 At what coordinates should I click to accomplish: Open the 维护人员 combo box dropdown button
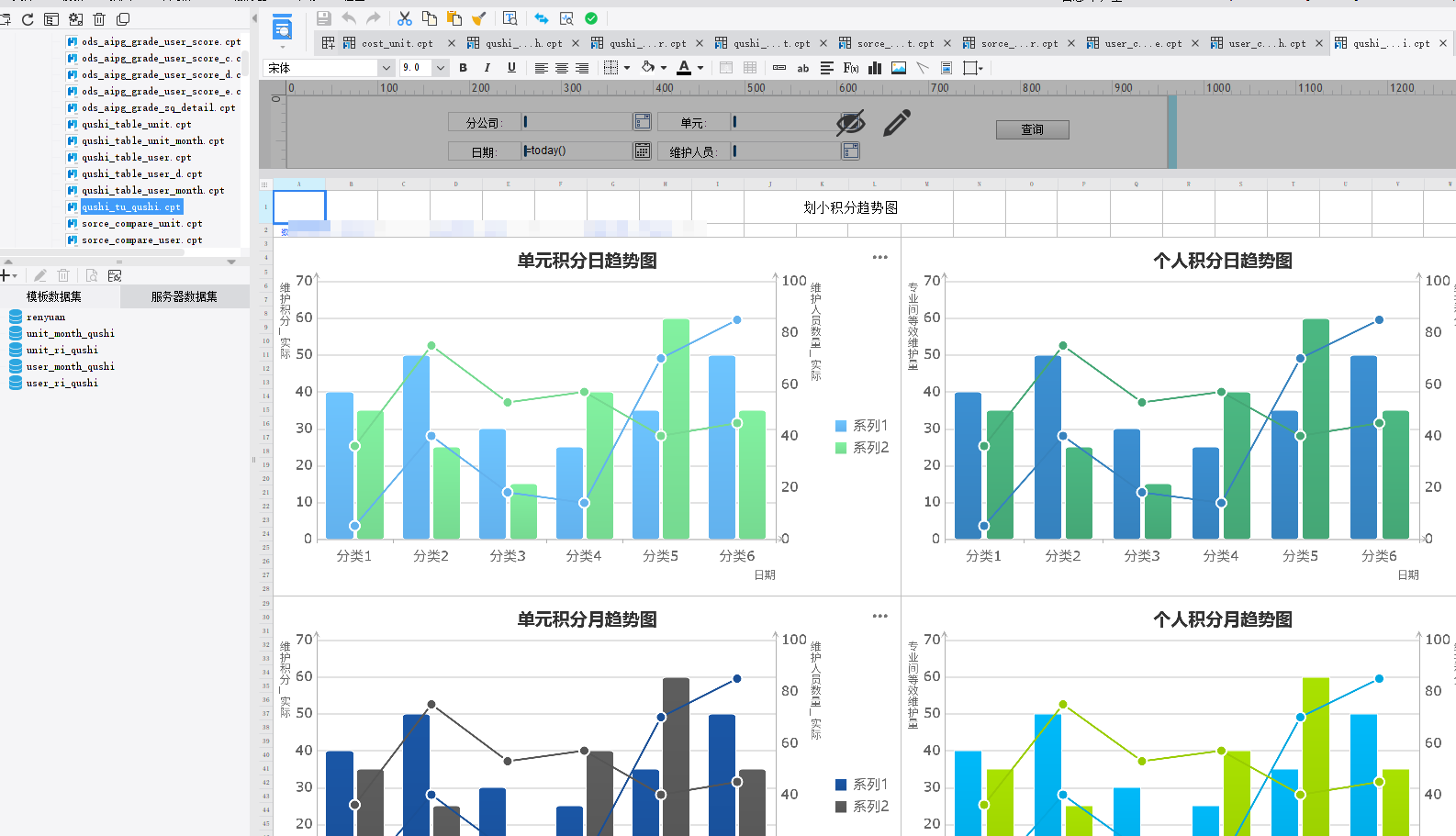[x=851, y=150]
